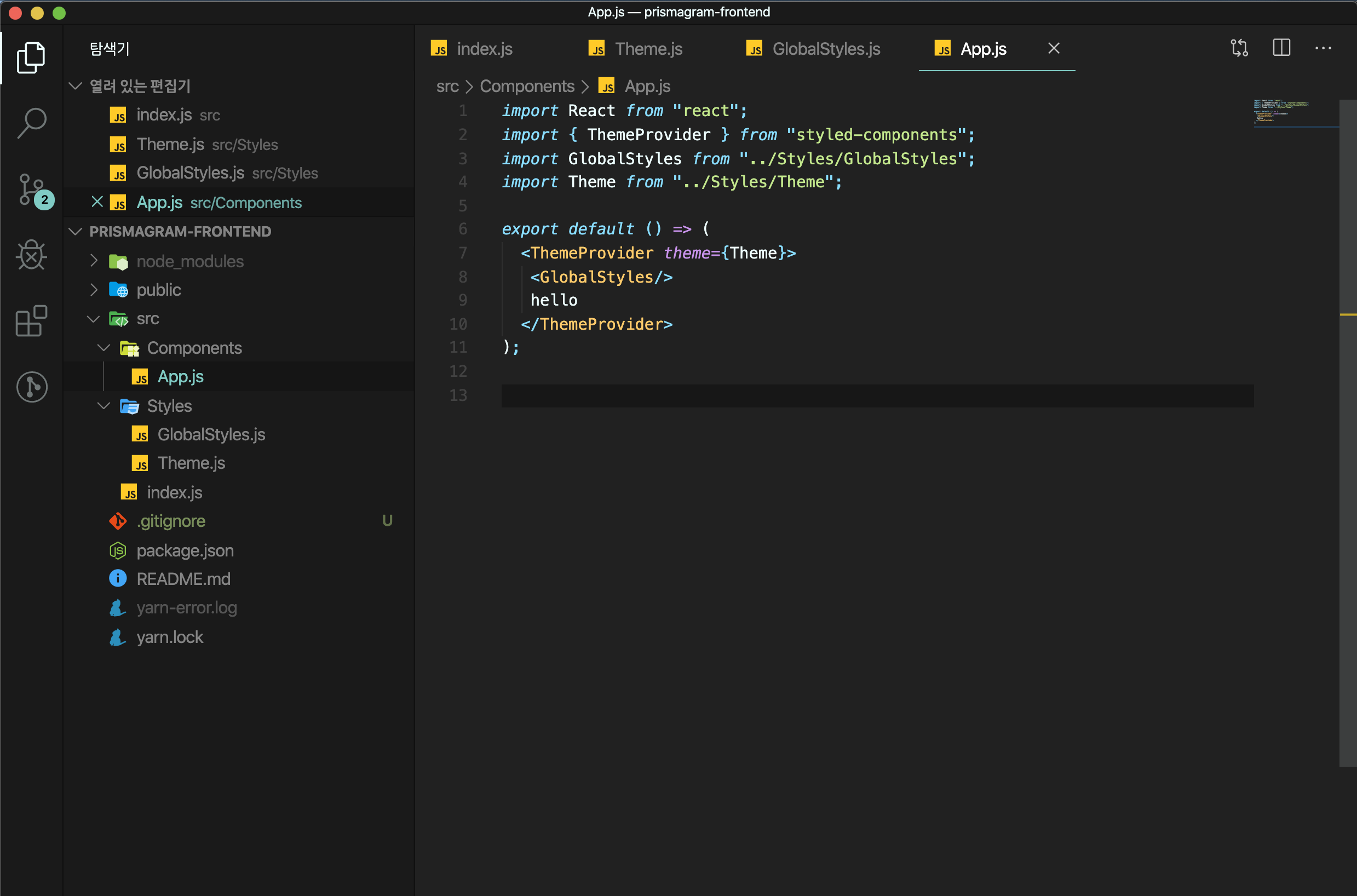Image resolution: width=1357 pixels, height=896 pixels.
Task: Click the U git status badge
Action: (387, 521)
